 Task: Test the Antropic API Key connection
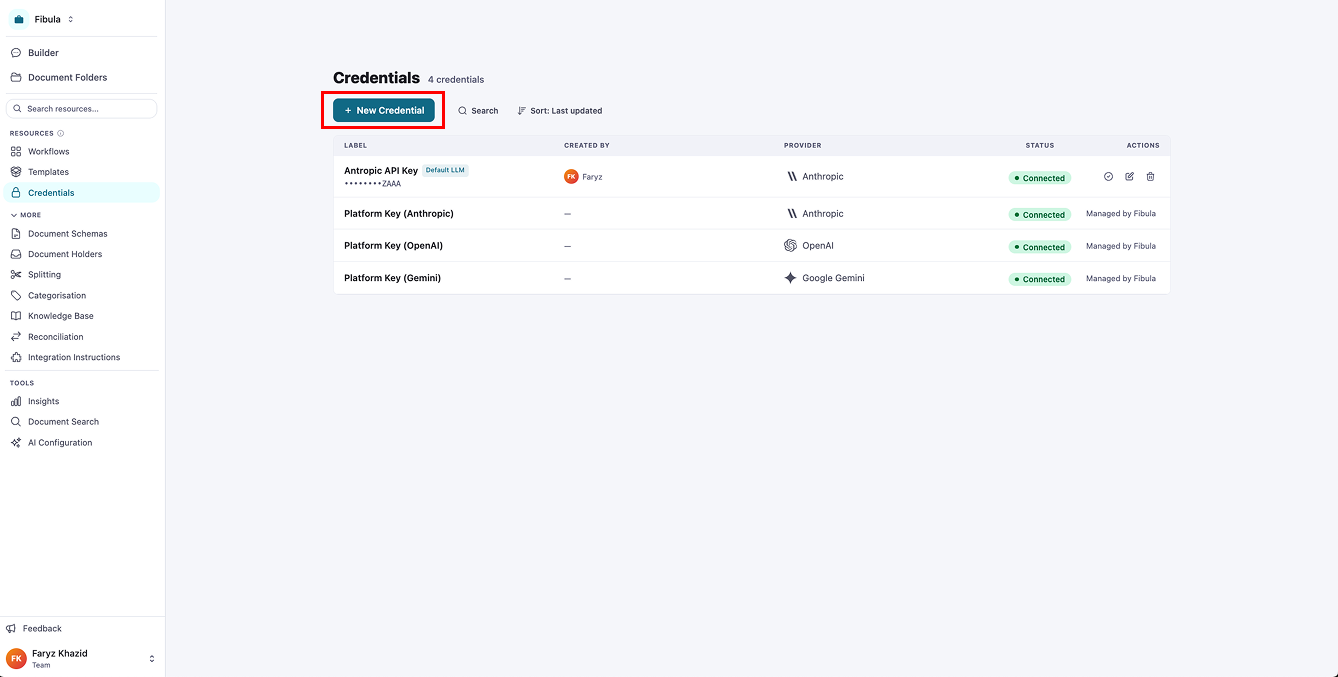(x=1108, y=176)
